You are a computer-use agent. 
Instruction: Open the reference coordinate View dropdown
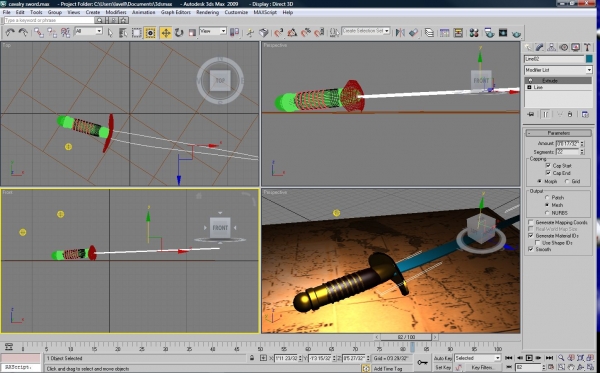(213, 31)
